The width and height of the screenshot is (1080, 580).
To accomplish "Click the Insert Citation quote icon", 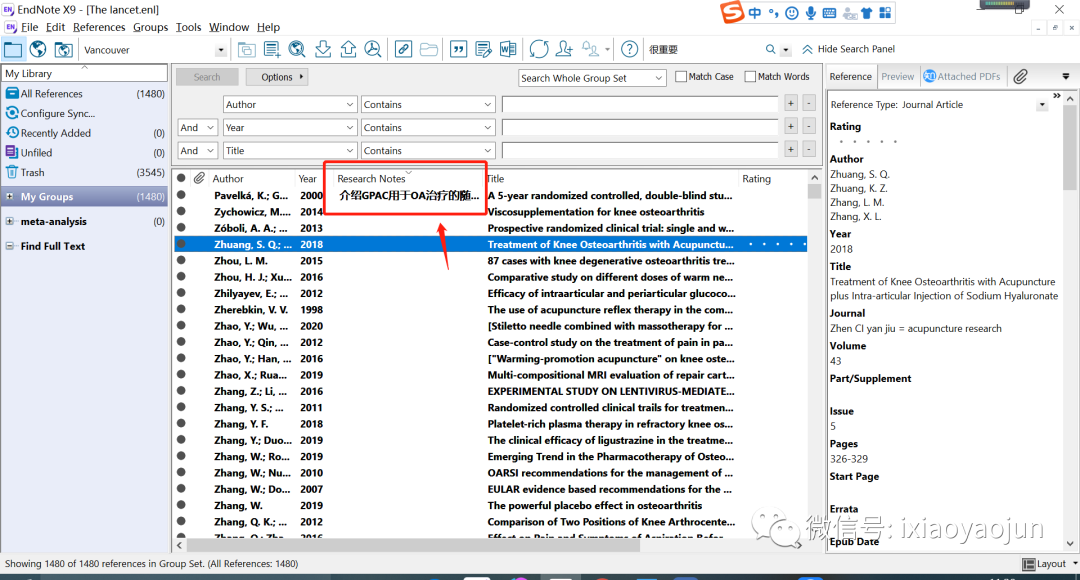I will pos(458,50).
